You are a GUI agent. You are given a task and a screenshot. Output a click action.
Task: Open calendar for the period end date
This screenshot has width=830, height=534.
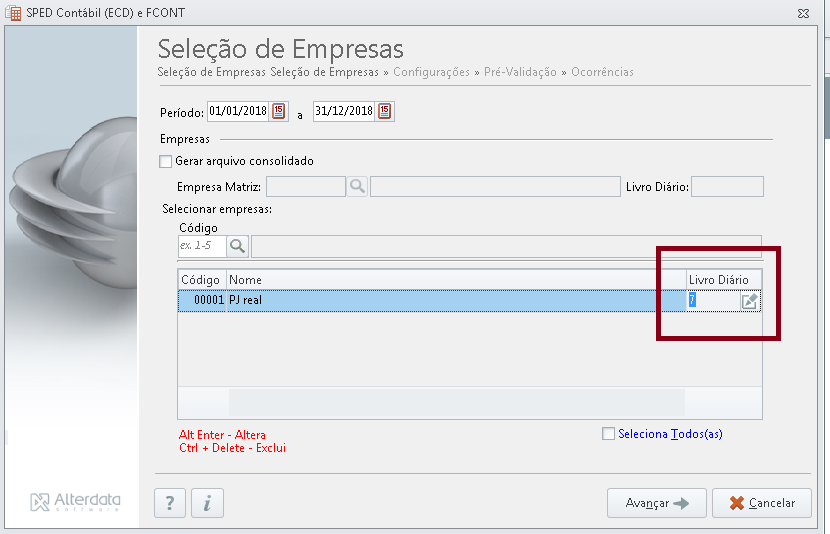[x=385, y=111]
